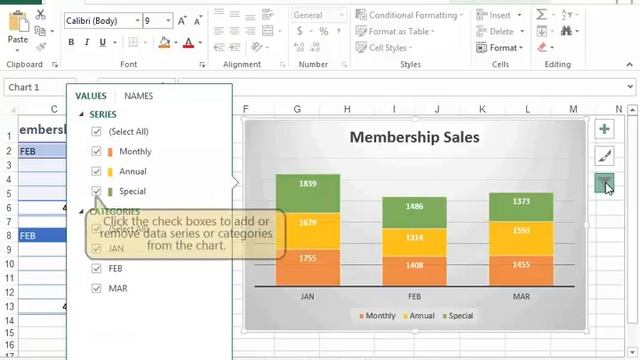Viewport: 640px width, 360px height.
Task: Select column G header
Action: pos(297,109)
